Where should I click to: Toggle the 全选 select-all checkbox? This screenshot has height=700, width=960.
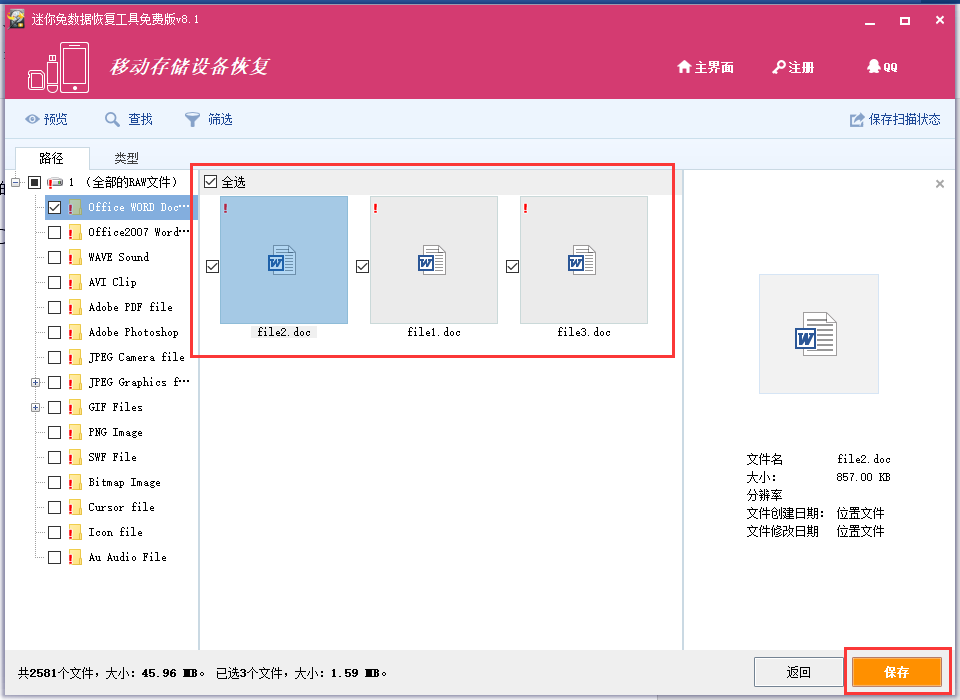211,182
